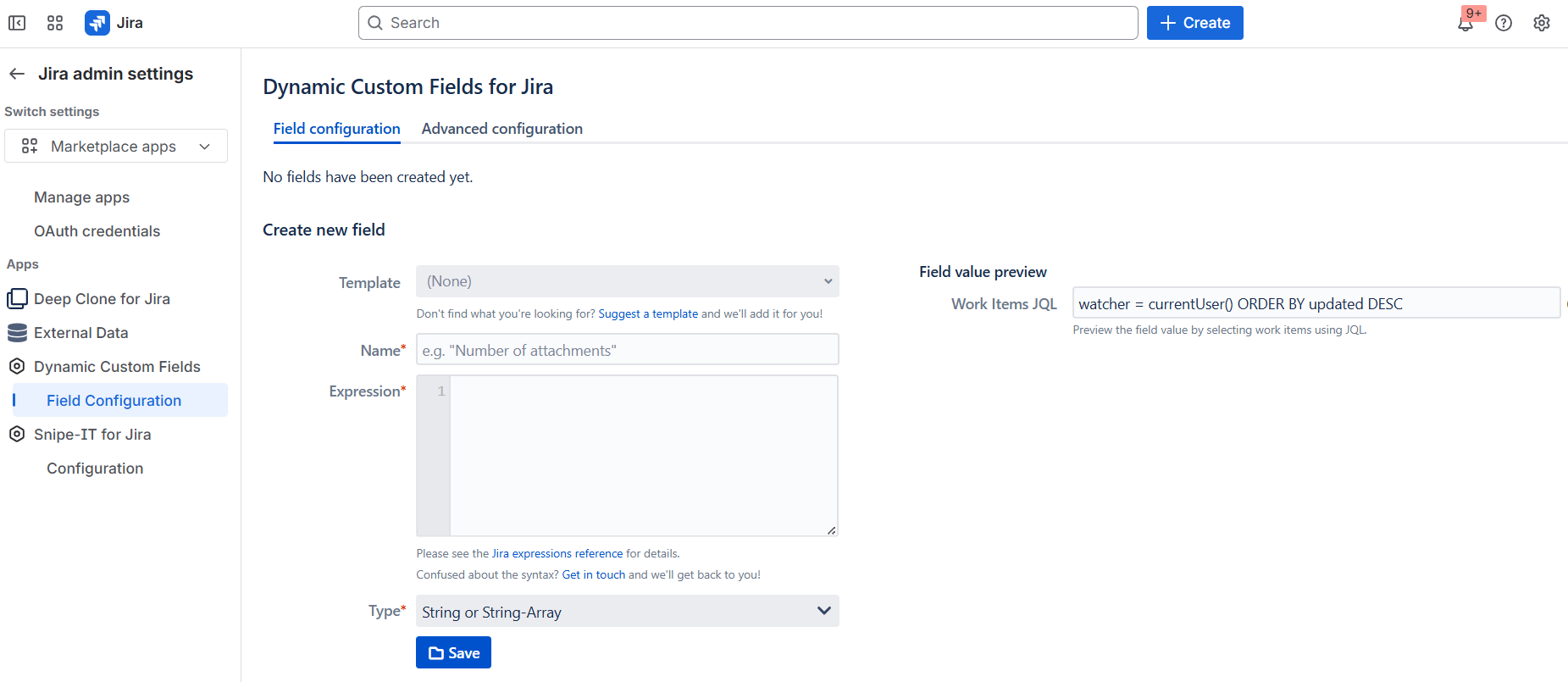Click inside the Work Items JQL field
Image resolution: width=1568 pixels, height=682 pixels.
pyautogui.click(x=1315, y=303)
